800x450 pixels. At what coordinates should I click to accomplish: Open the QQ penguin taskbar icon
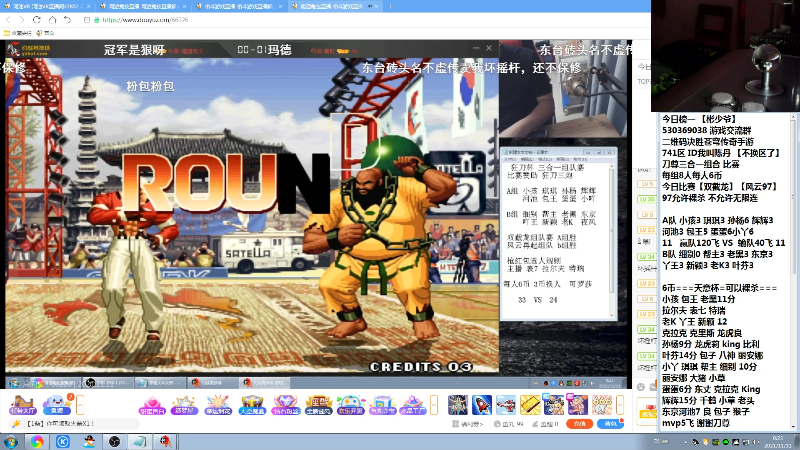[89, 441]
